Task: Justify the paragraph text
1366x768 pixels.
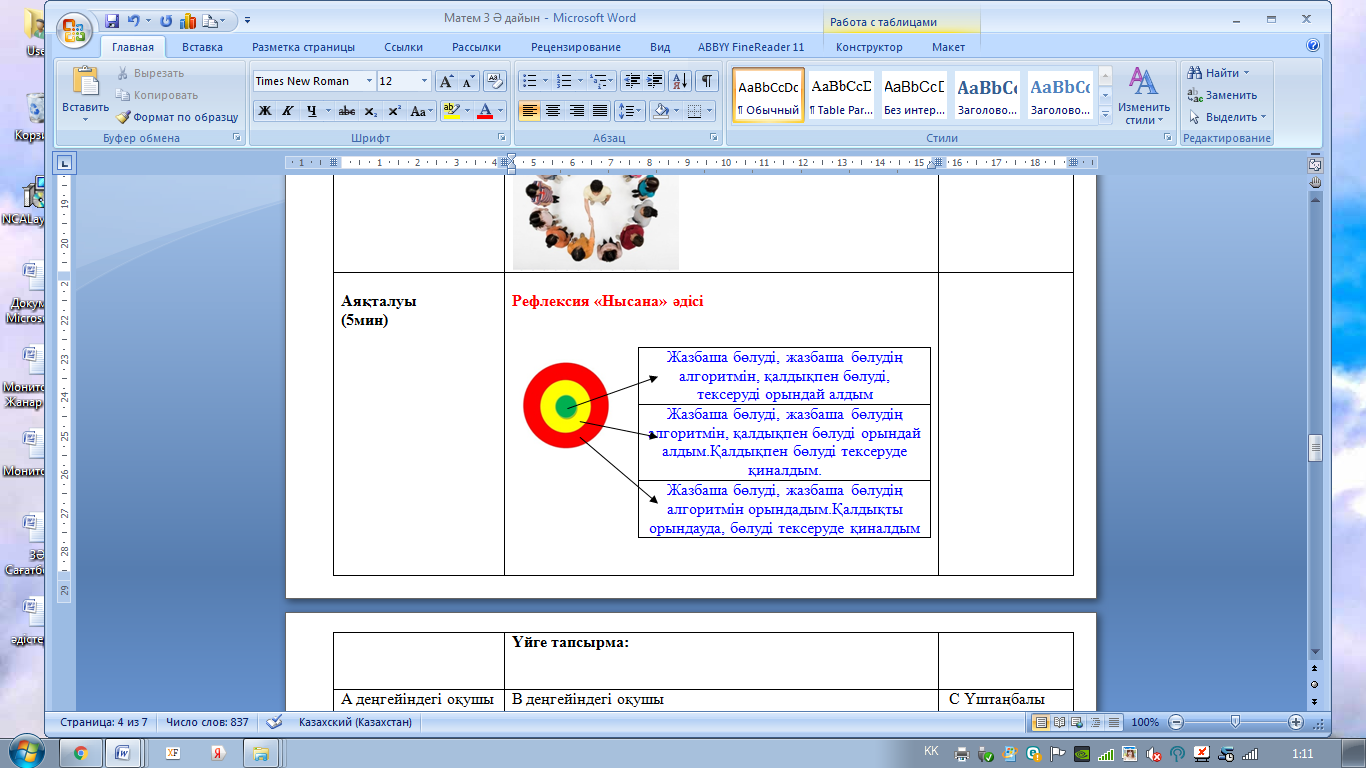Action: 600,110
